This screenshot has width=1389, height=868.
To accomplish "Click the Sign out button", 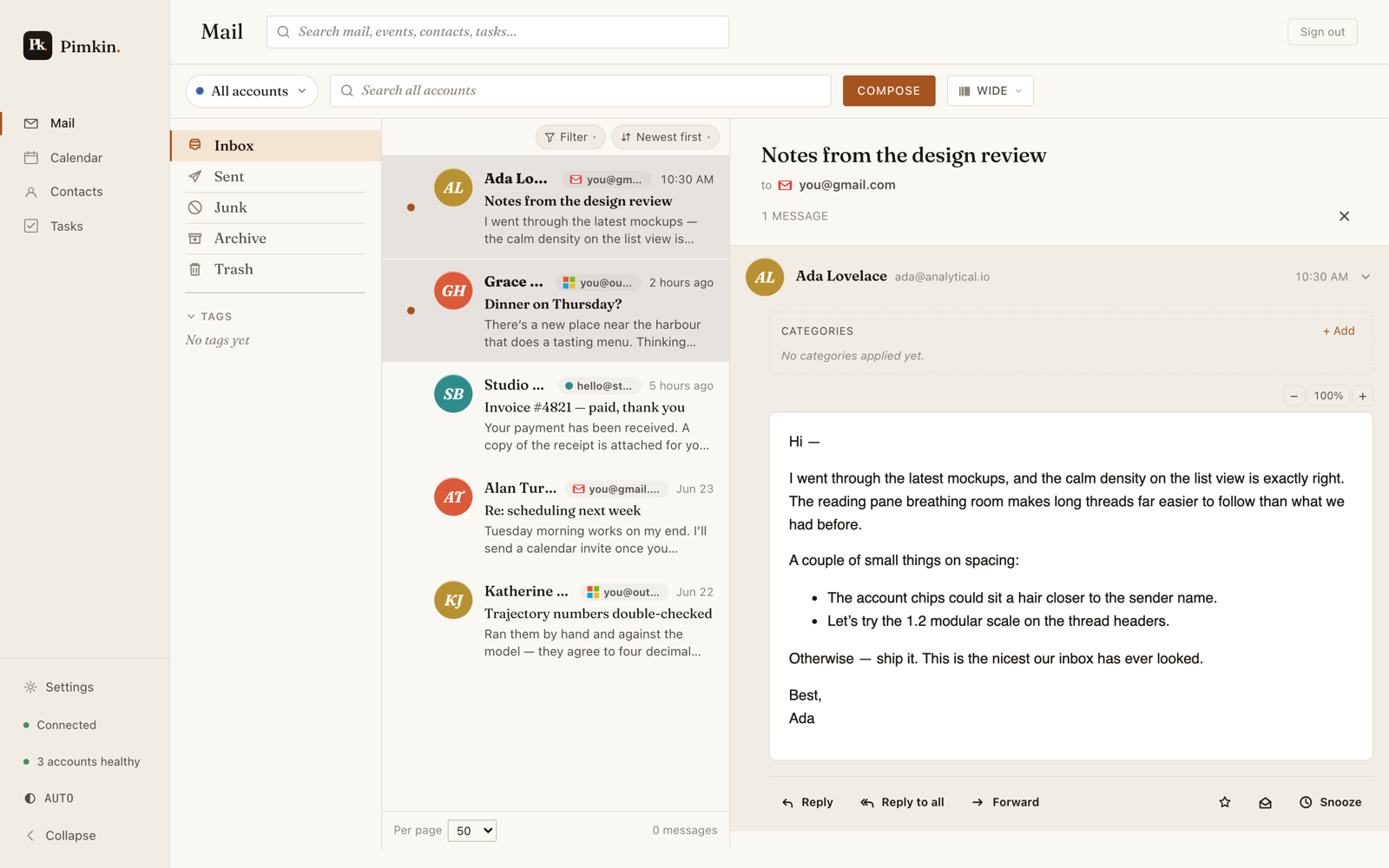I will coord(1322,32).
